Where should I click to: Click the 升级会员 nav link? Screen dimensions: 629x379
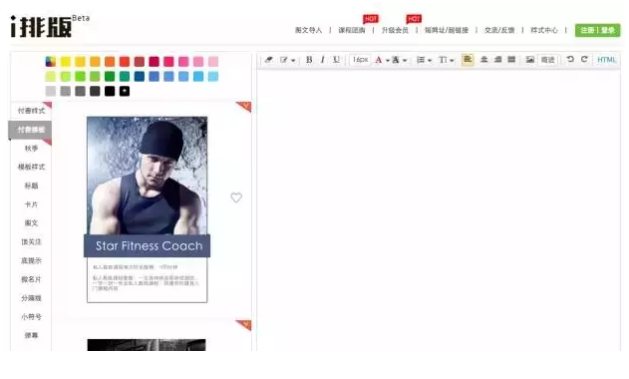tap(395, 30)
